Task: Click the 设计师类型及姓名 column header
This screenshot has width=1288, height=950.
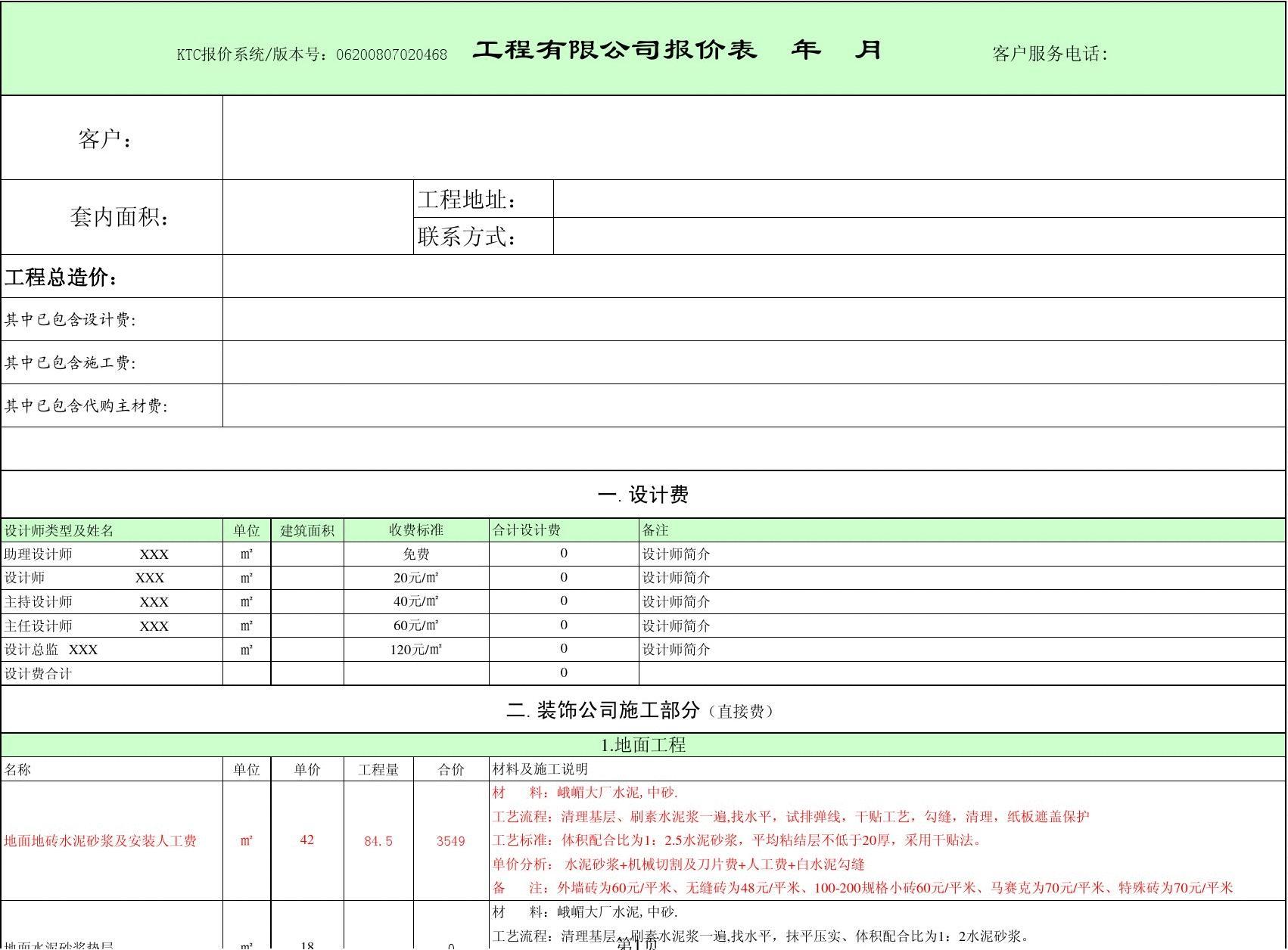Action: coord(112,530)
